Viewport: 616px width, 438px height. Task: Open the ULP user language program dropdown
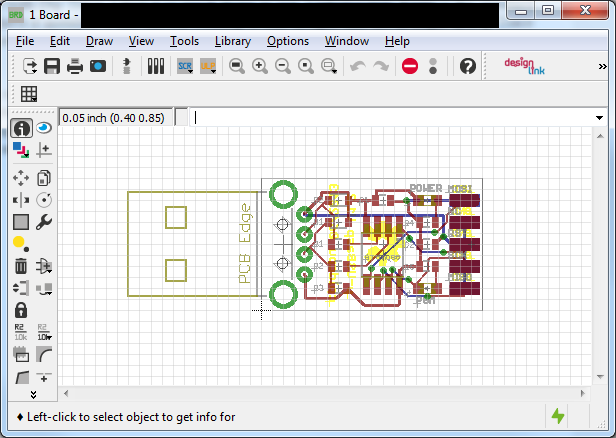coord(208,66)
